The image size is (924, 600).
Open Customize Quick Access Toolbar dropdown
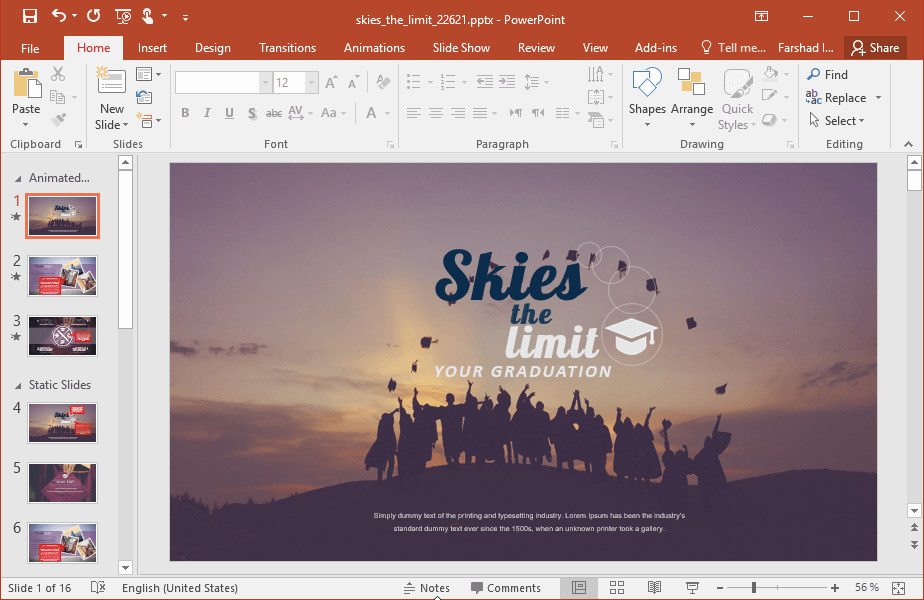[x=185, y=18]
